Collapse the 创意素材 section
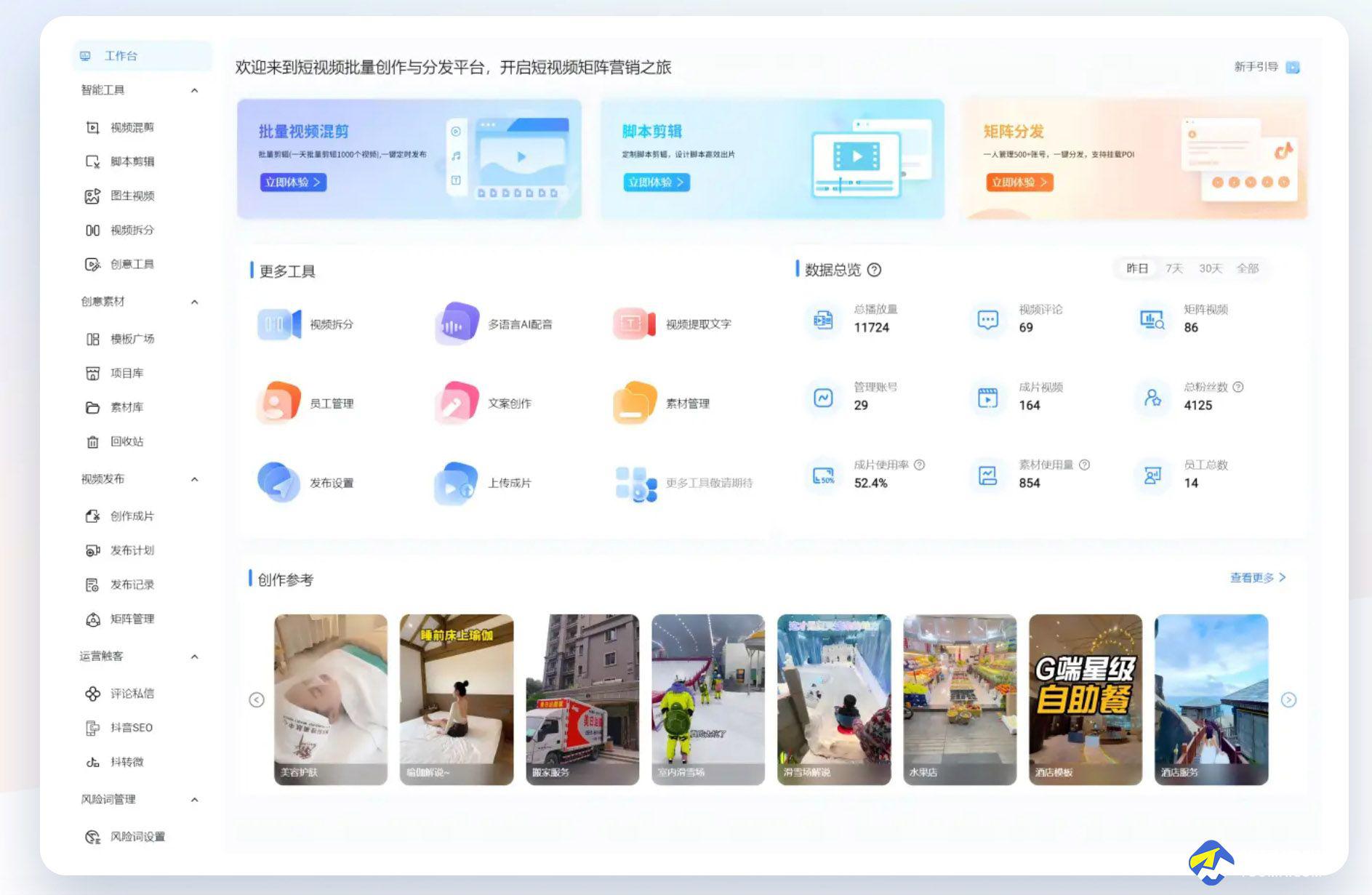The height and width of the screenshot is (895, 1372). (194, 302)
